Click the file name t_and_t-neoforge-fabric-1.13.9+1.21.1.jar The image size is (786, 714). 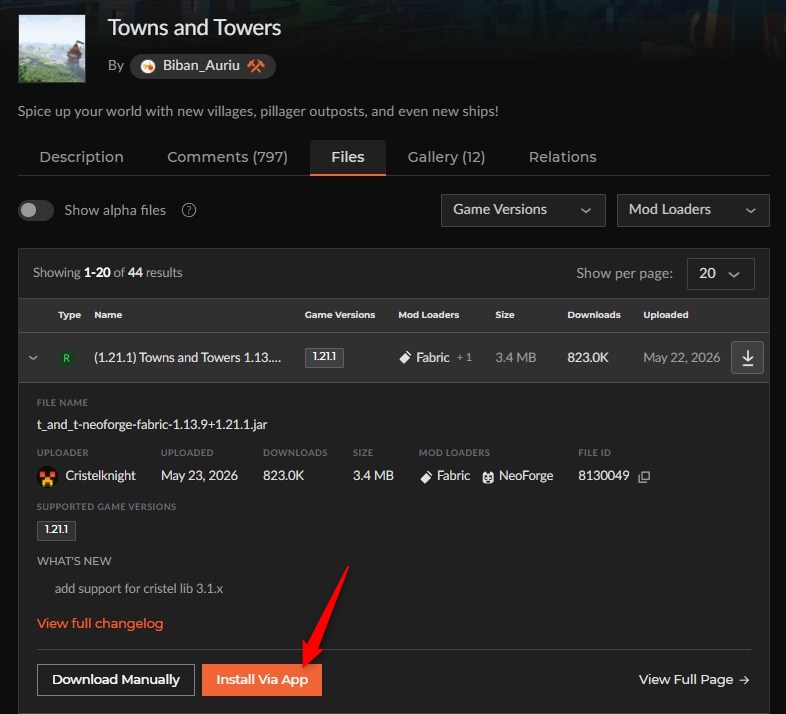point(152,425)
